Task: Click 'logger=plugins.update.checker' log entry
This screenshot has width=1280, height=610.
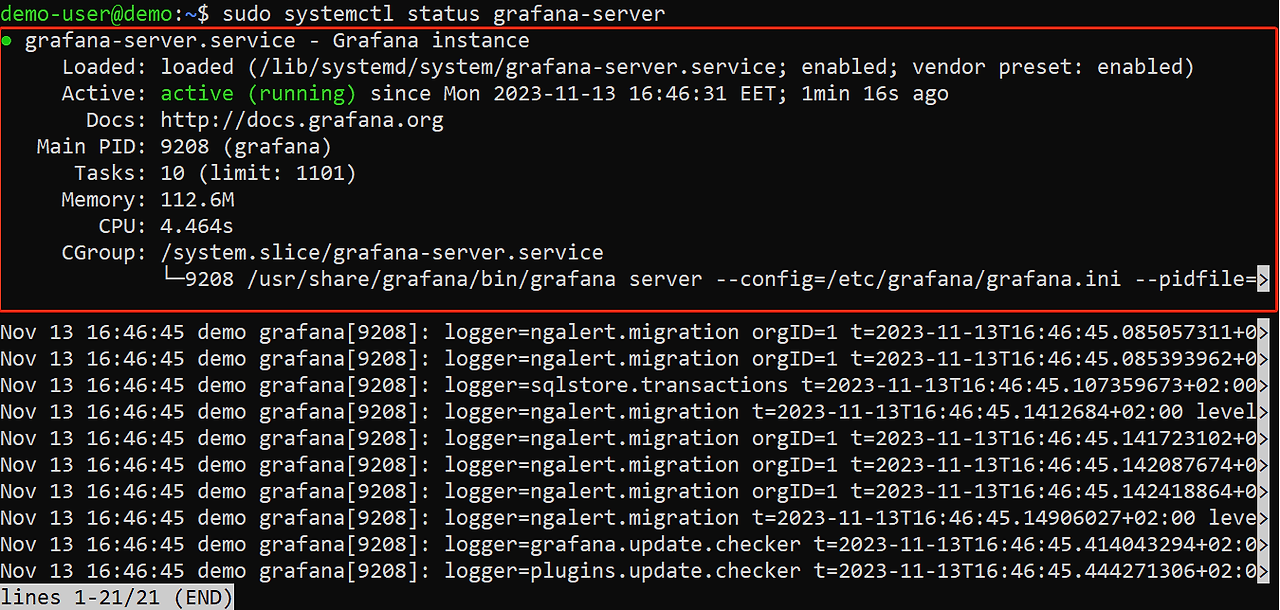Action: coord(622,570)
